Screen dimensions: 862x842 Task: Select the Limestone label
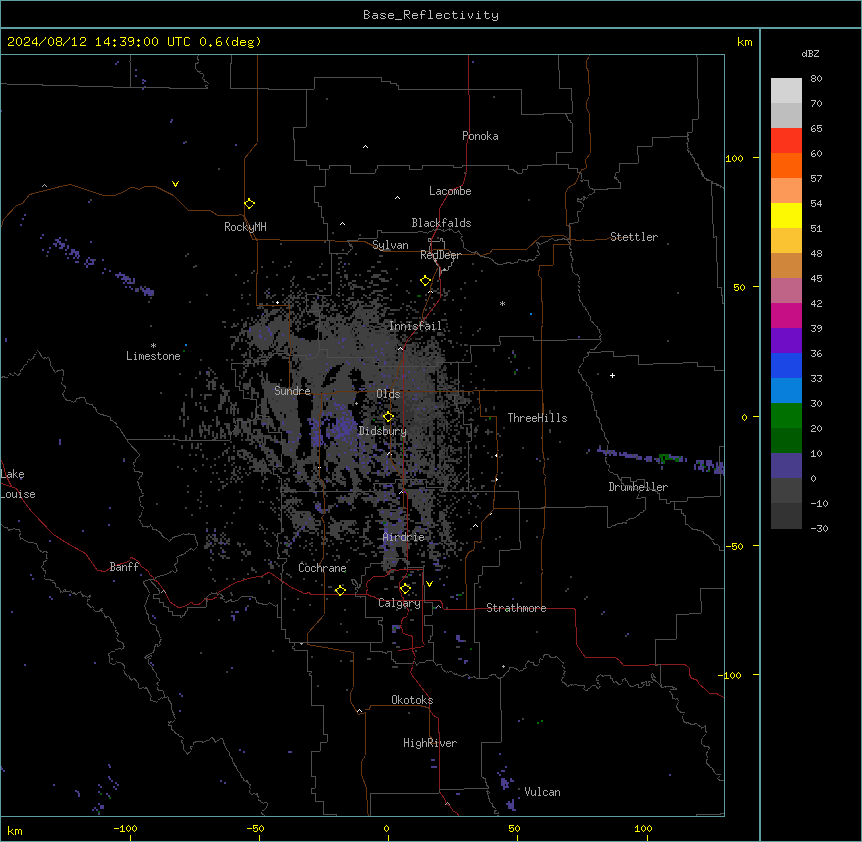point(153,356)
